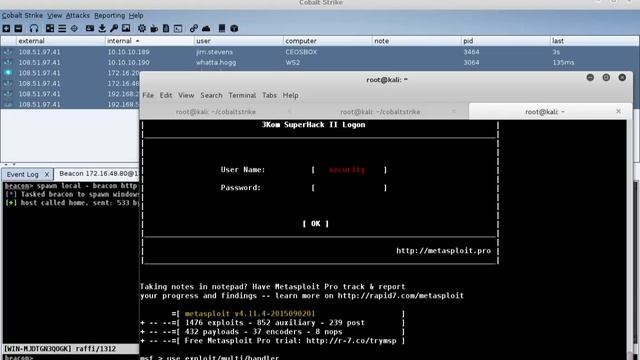
Task: Open the terminal Tabs menu
Action: coord(269,95)
